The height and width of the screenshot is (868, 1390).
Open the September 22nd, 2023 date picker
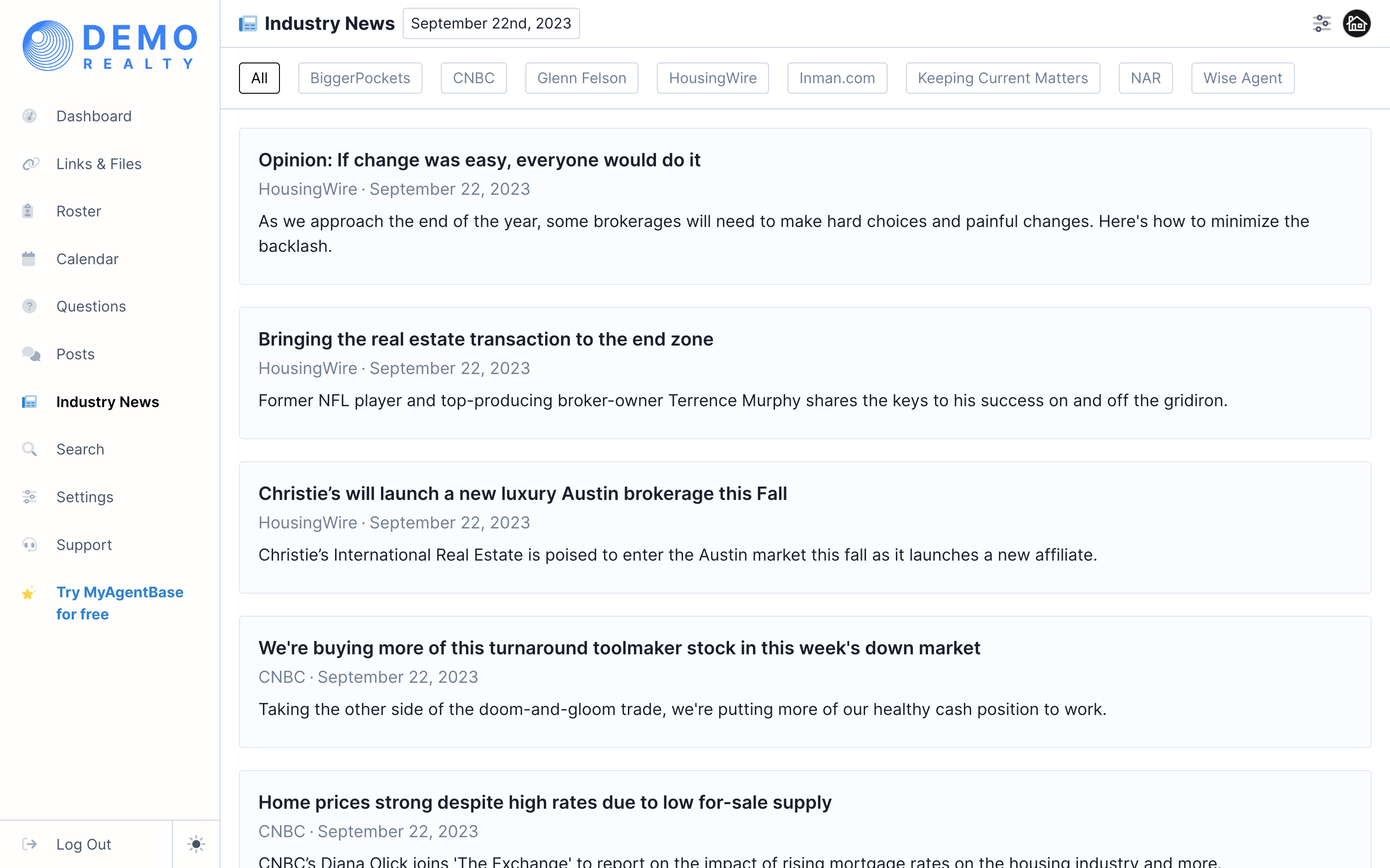click(491, 23)
